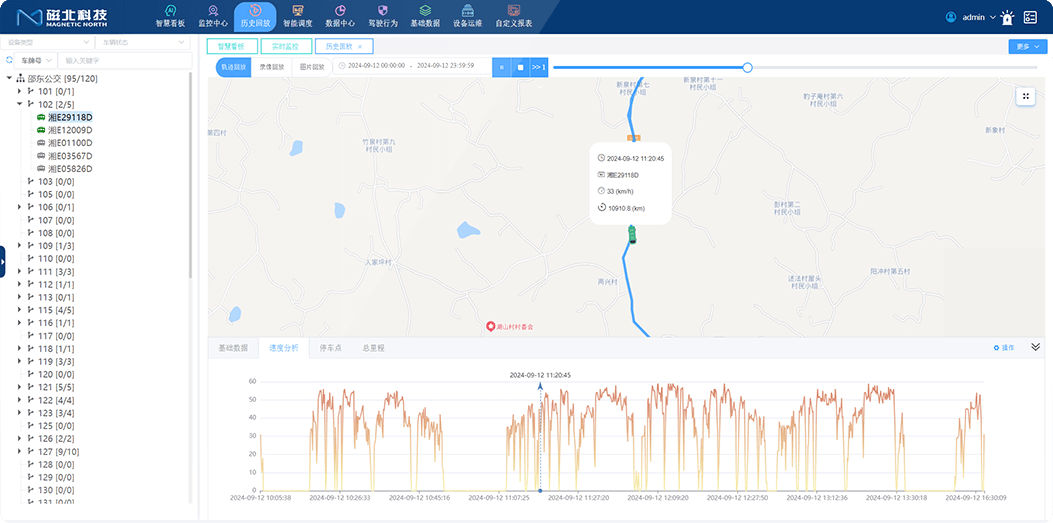Screen dimensions: 1053x523
Task: Select the 历史回放 history playback module
Action: click(255, 17)
